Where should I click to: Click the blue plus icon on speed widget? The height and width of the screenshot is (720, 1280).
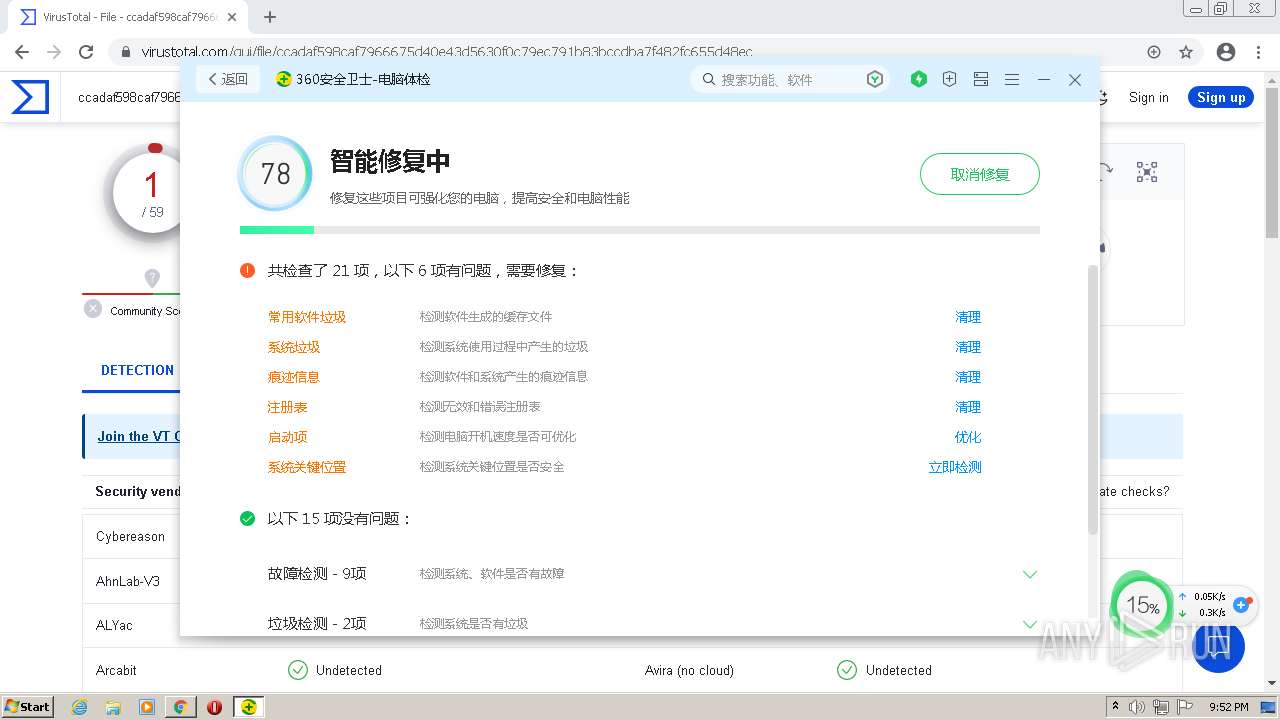click(1243, 604)
